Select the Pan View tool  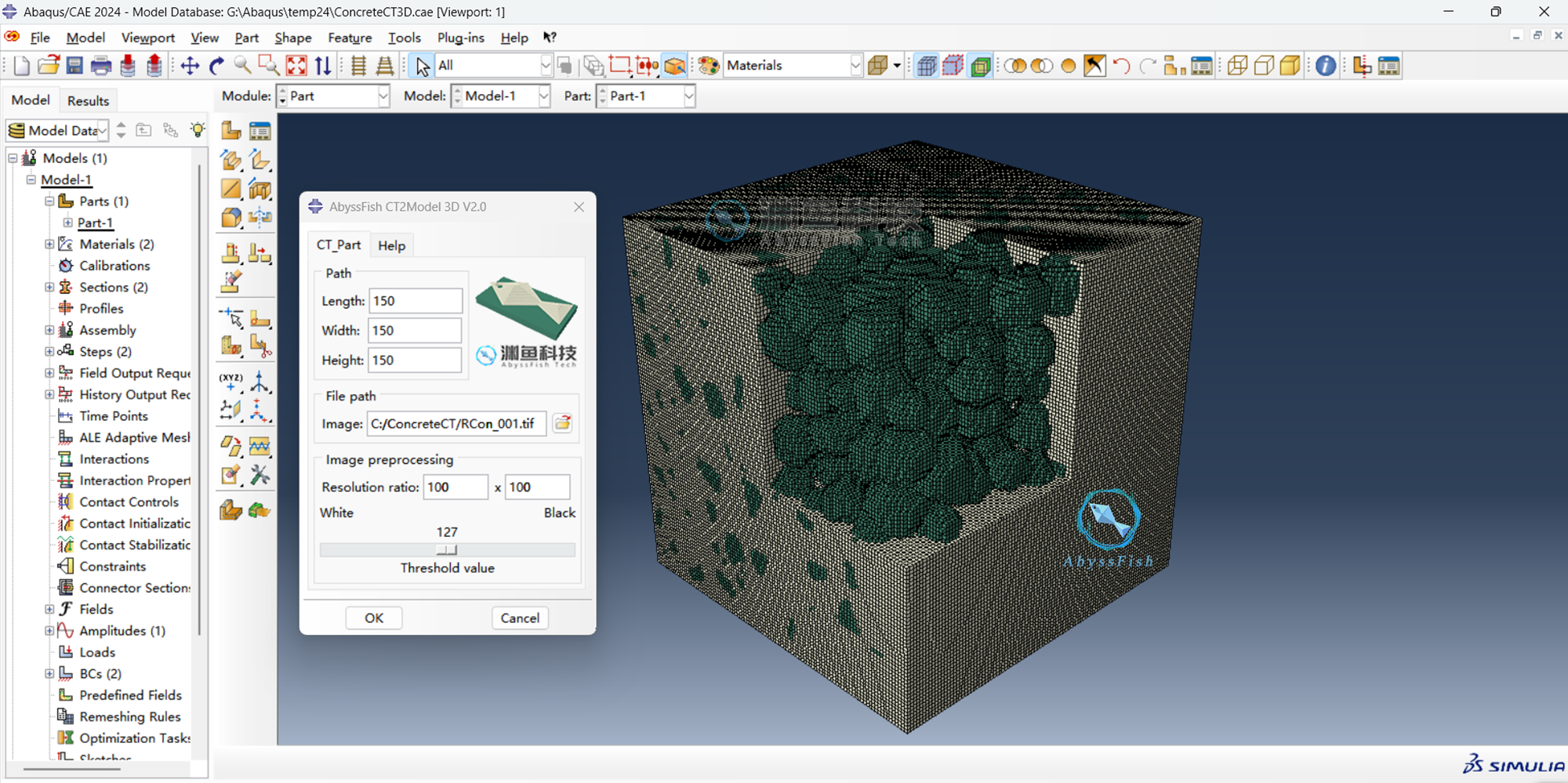[190, 66]
